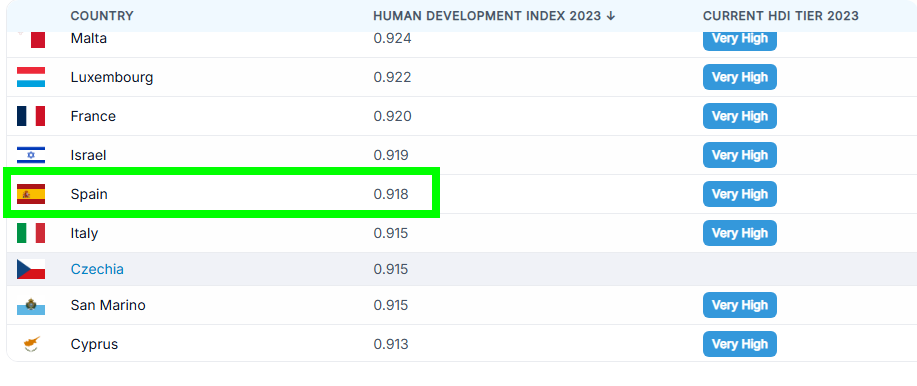Click Czechia's HDI value 0.915
Image resolution: width=917 pixels, height=386 pixels.
point(391,269)
